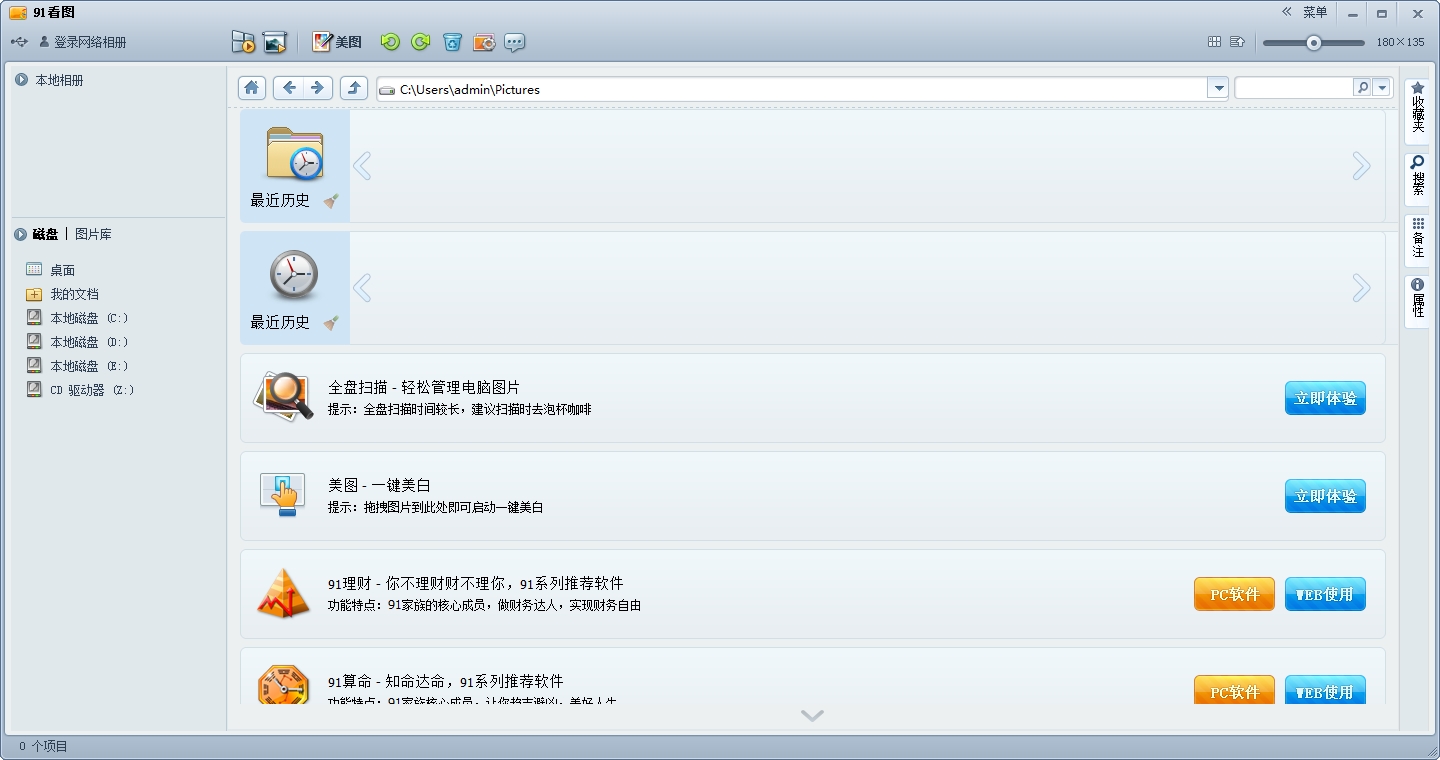Screen dimensions: 1440x760
Task: Switch the sidebar to 图片库 view
Action: click(93, 234)
